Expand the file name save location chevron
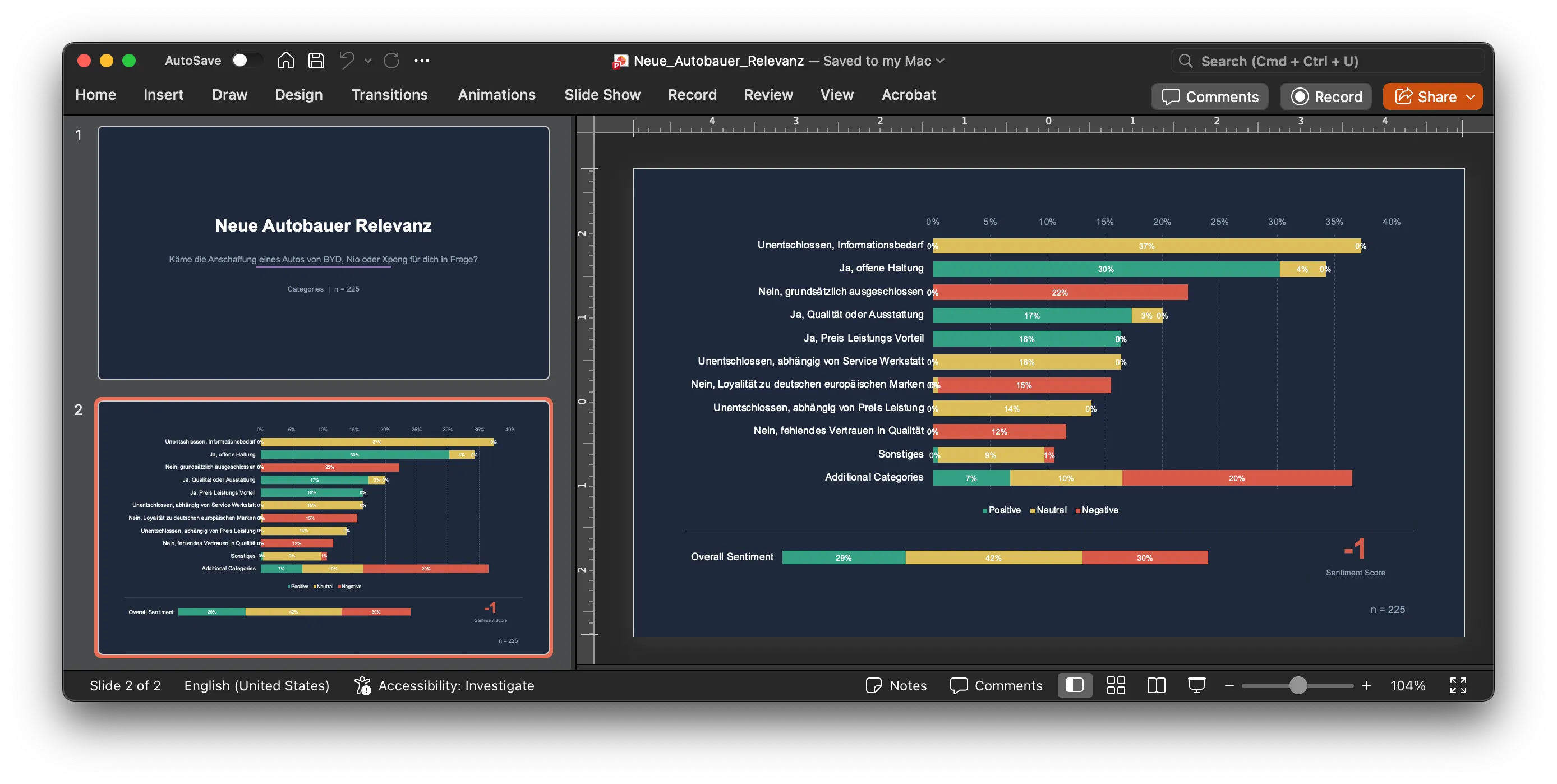 click(x=940, y=61)
